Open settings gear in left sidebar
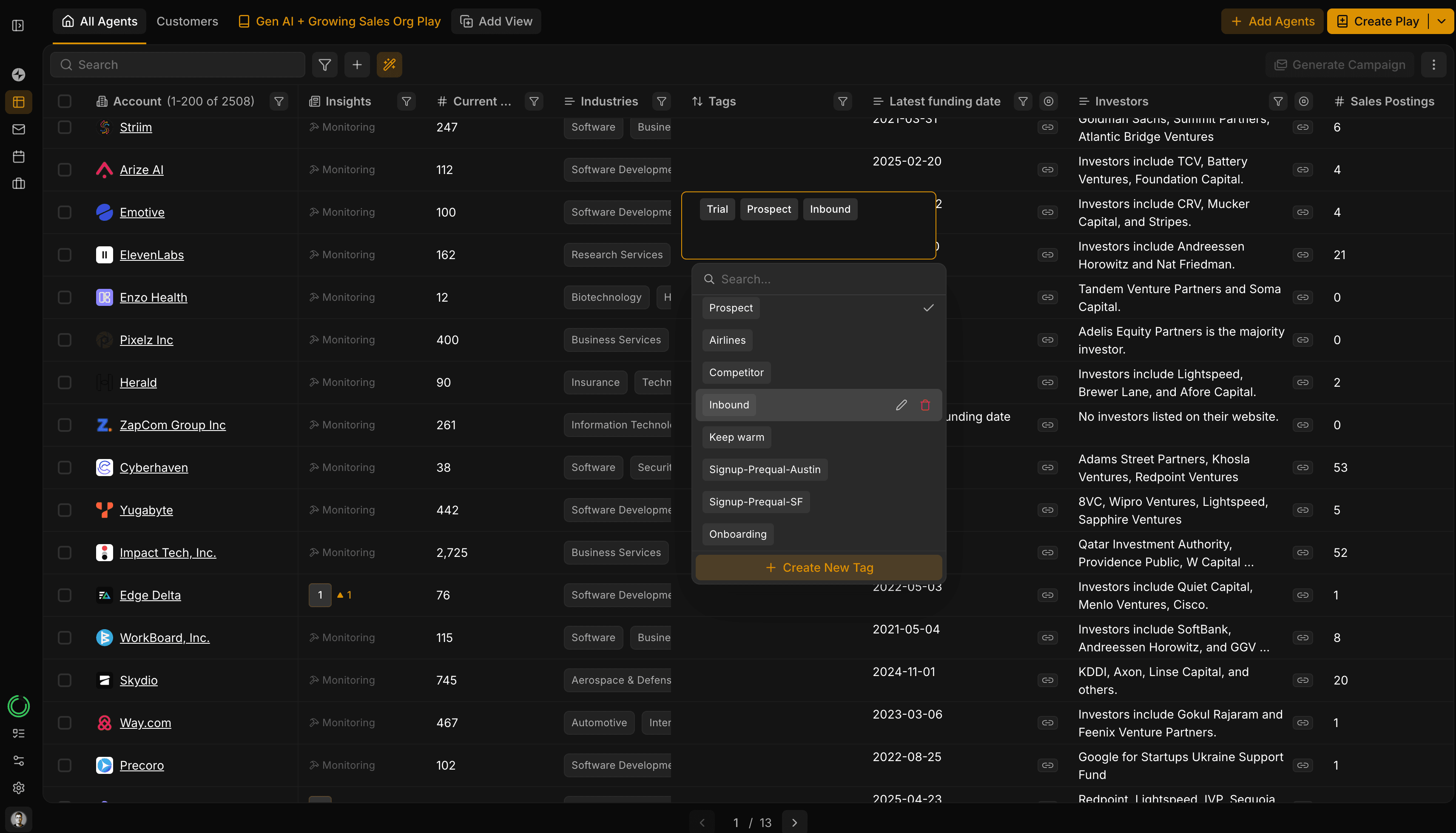 click(x=18, y=788)
